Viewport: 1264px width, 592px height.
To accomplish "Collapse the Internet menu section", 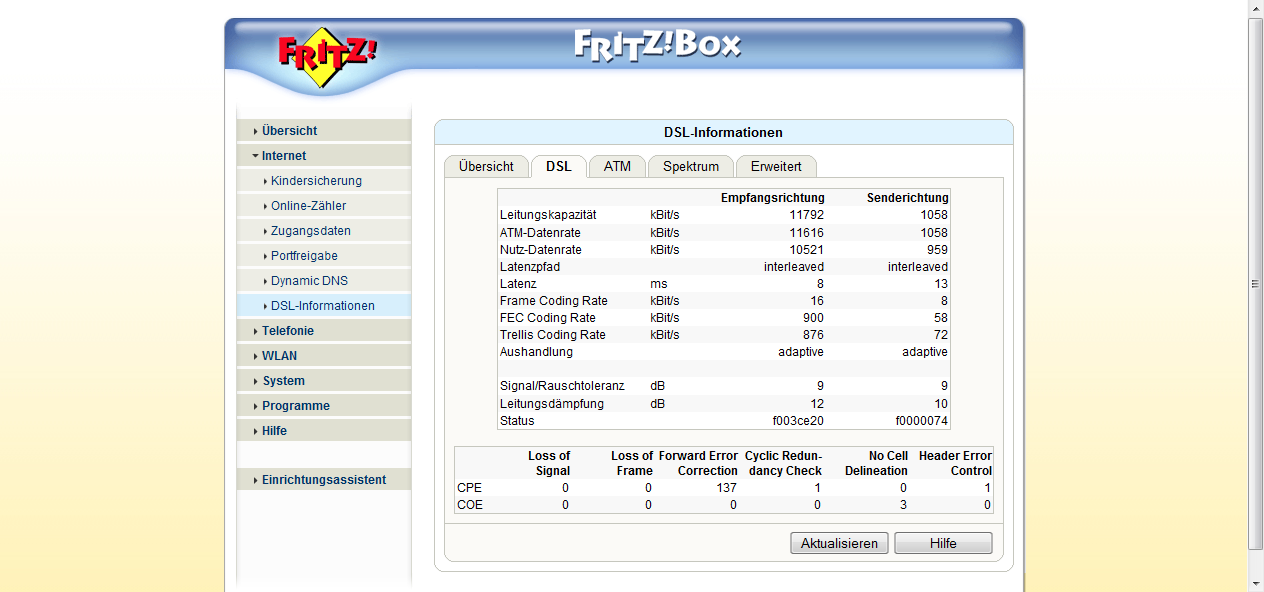I will tap(284, 156).
